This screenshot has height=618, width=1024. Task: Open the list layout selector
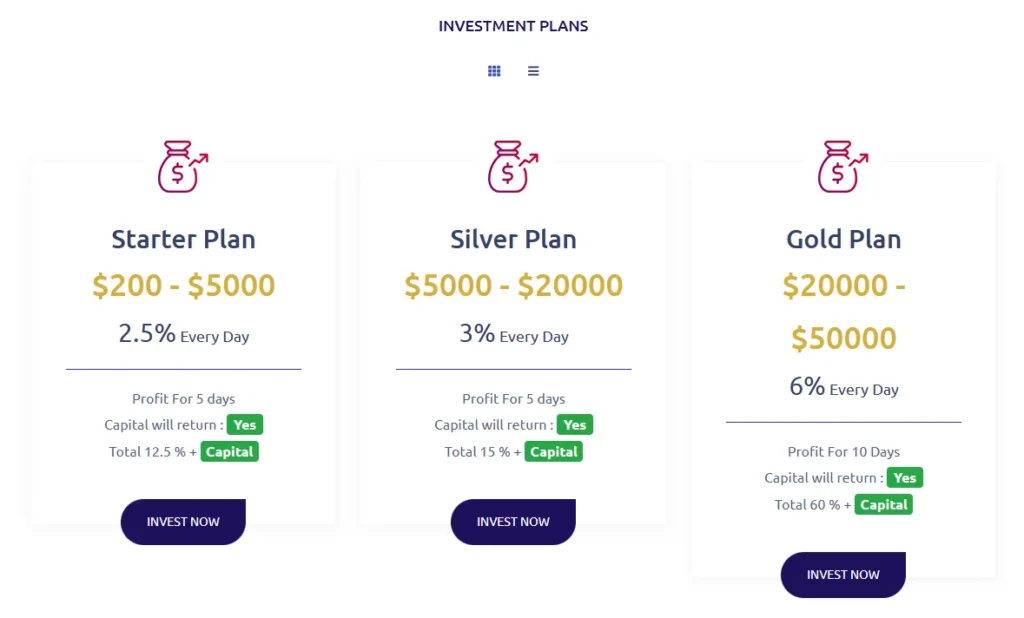click(x=533, y=70)
